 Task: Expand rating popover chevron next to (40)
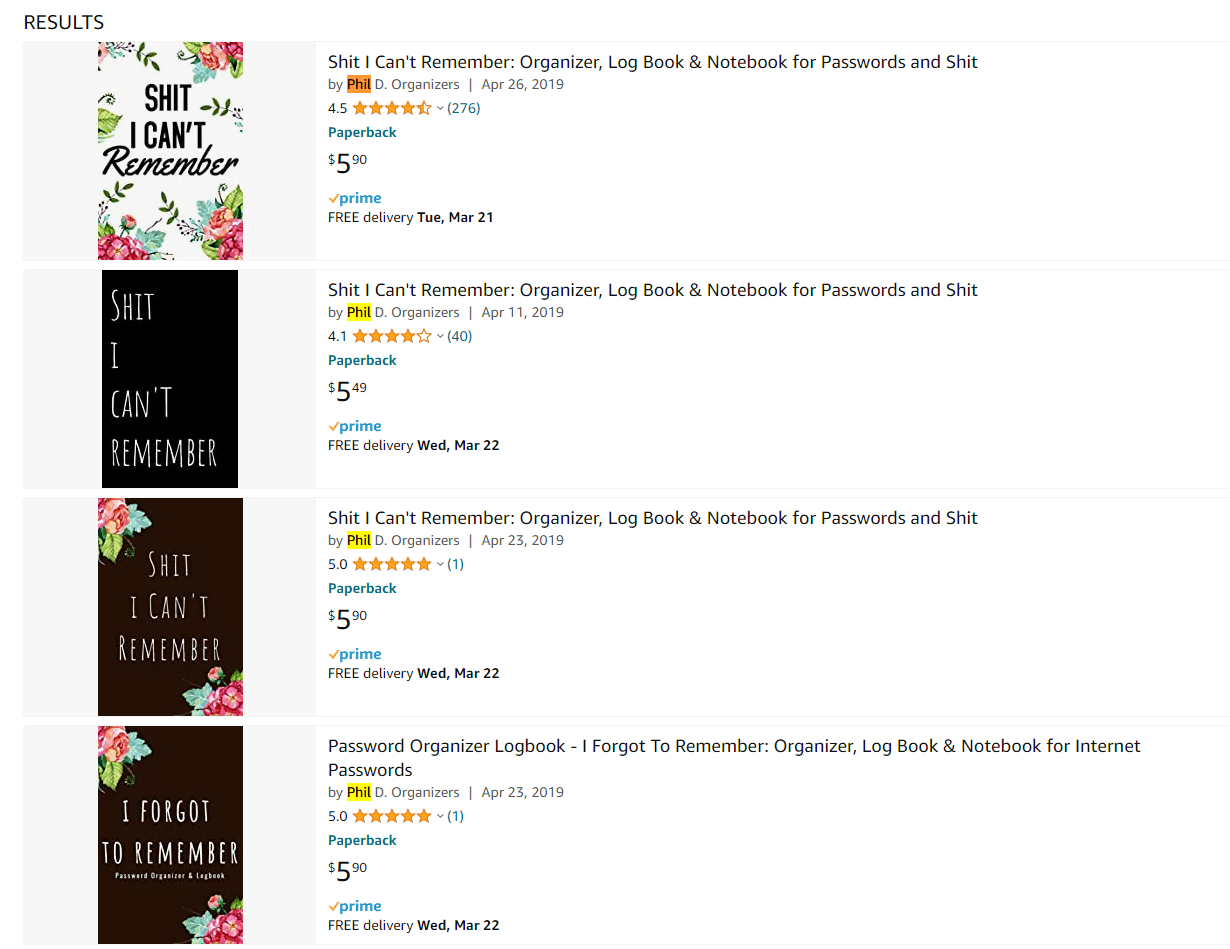click(440, 337)
